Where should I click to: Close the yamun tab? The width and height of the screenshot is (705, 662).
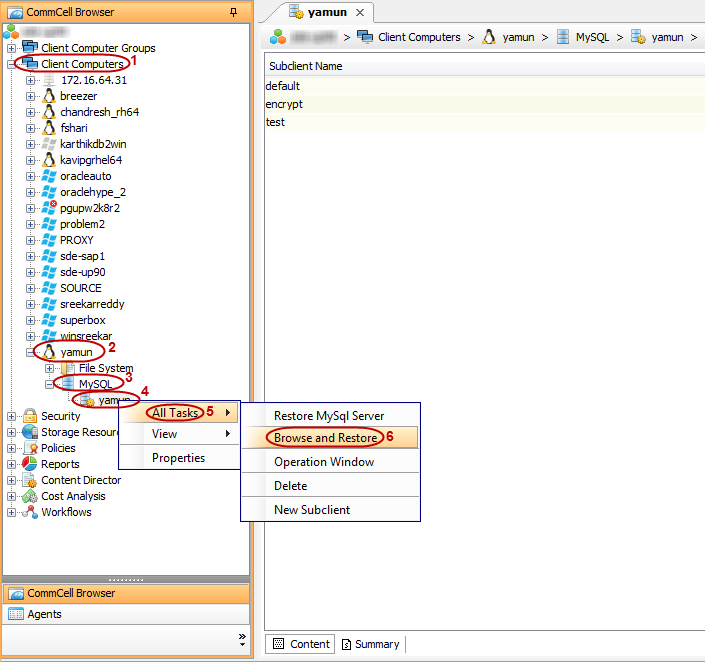click(360, 12)
